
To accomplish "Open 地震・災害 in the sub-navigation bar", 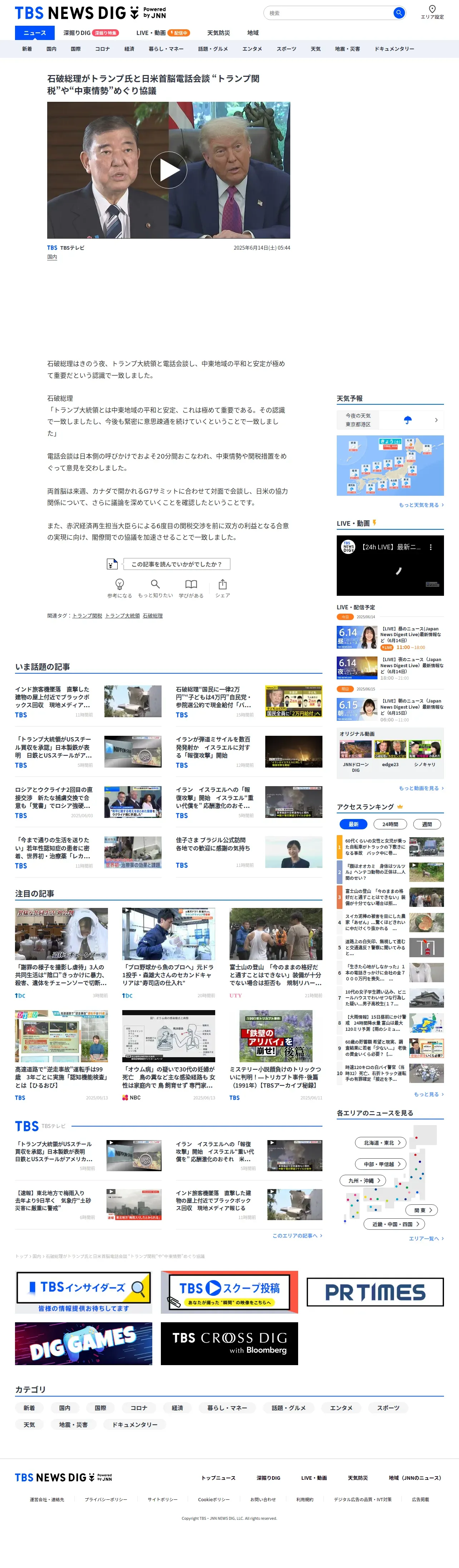I will 347,49.
